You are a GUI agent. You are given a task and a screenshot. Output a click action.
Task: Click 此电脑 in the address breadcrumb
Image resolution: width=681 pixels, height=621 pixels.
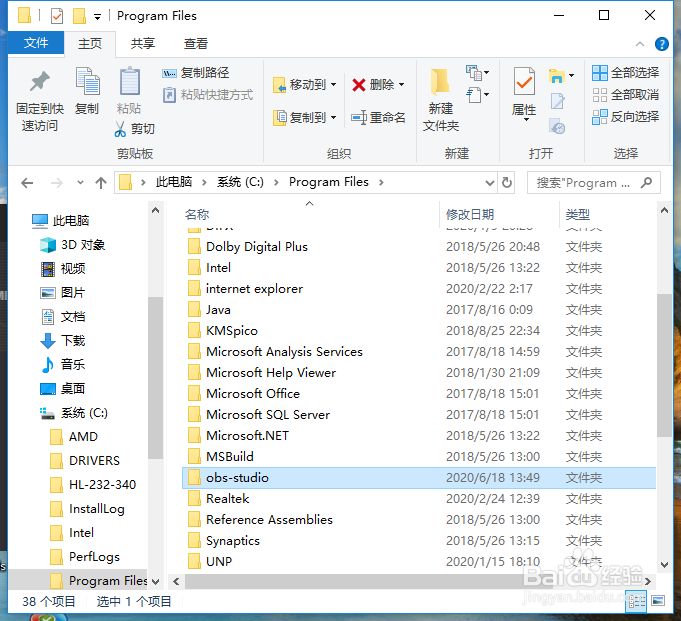tap(174, 182)
